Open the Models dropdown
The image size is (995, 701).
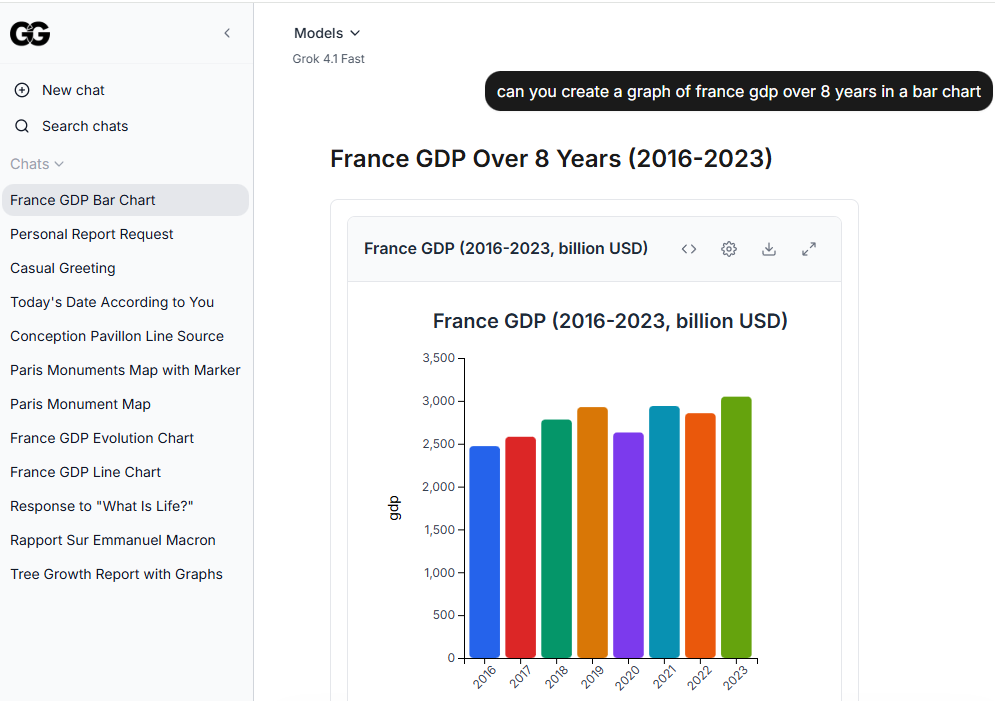click(x=327, y=33)
